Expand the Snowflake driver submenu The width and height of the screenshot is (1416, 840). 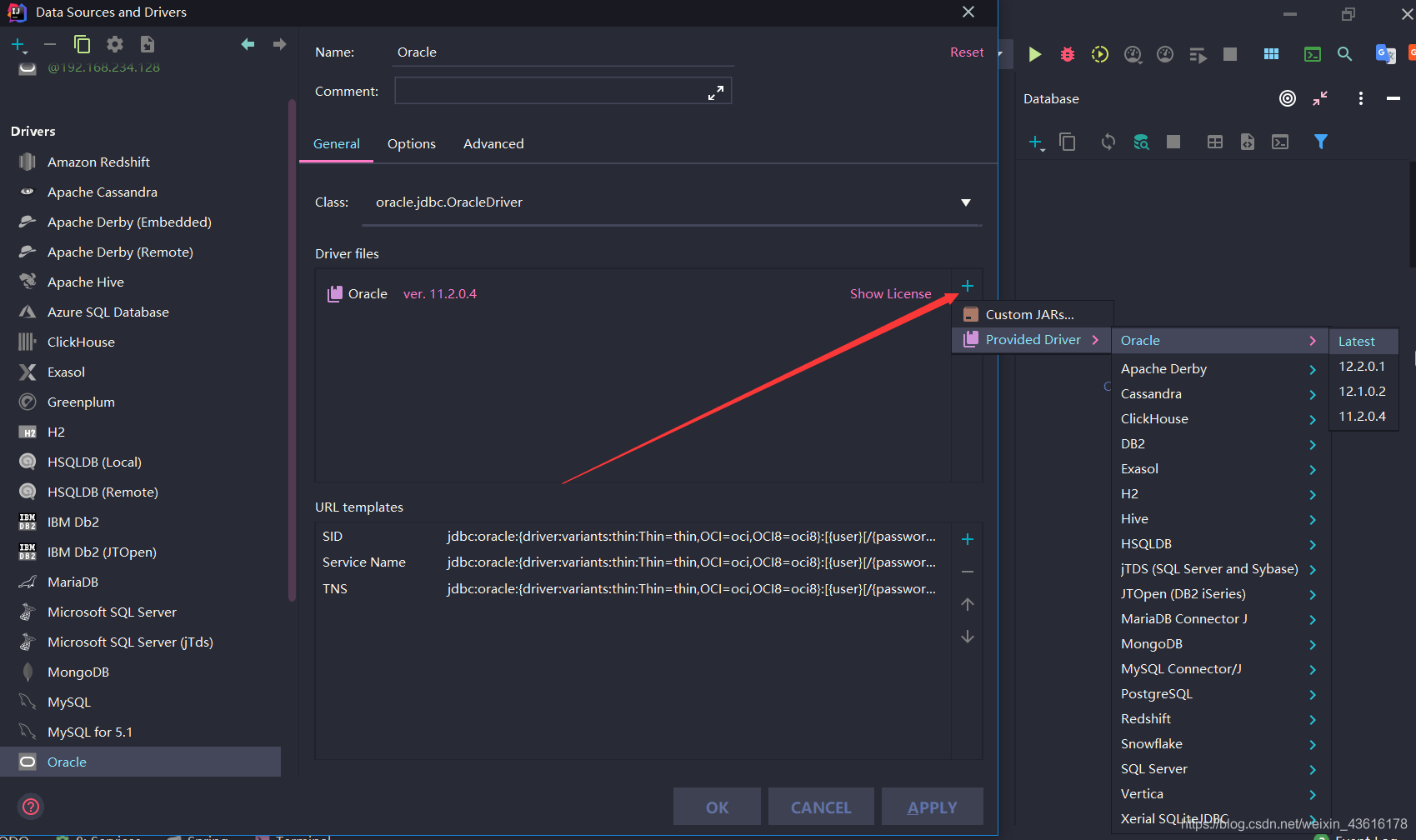pyautogui.click(x=1220, y=744)
